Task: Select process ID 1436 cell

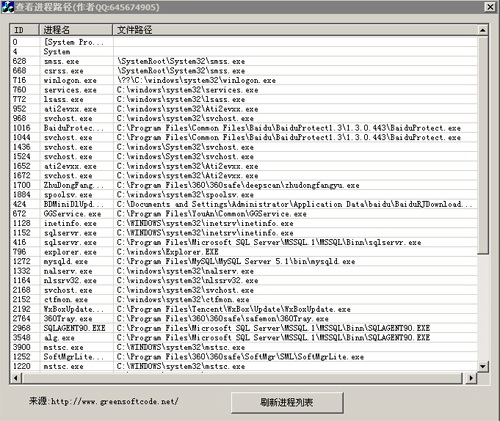Action: pyautogui.click(x=22, y=147)
